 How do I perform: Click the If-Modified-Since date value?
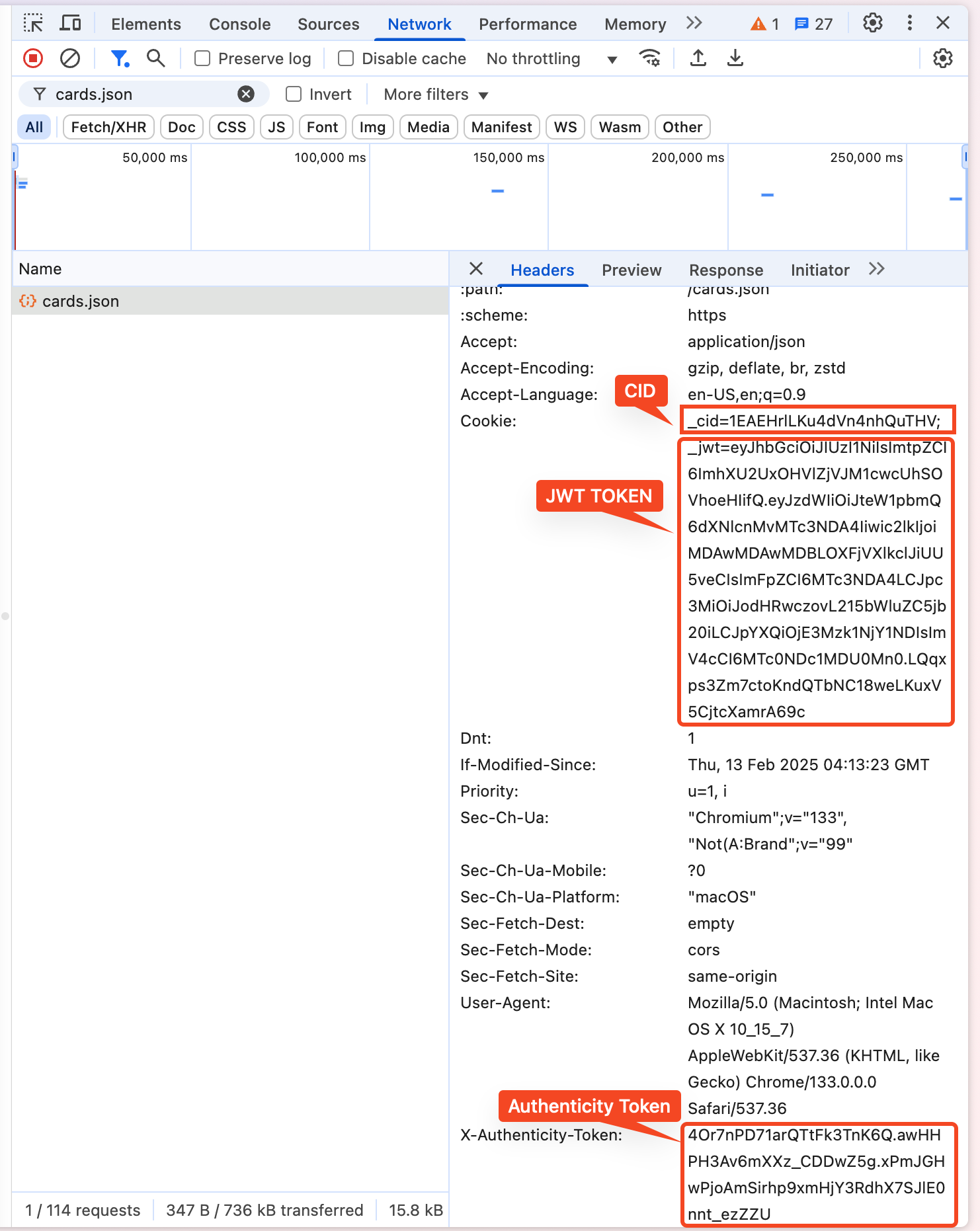pyautogui.click(x=809, y=765)
